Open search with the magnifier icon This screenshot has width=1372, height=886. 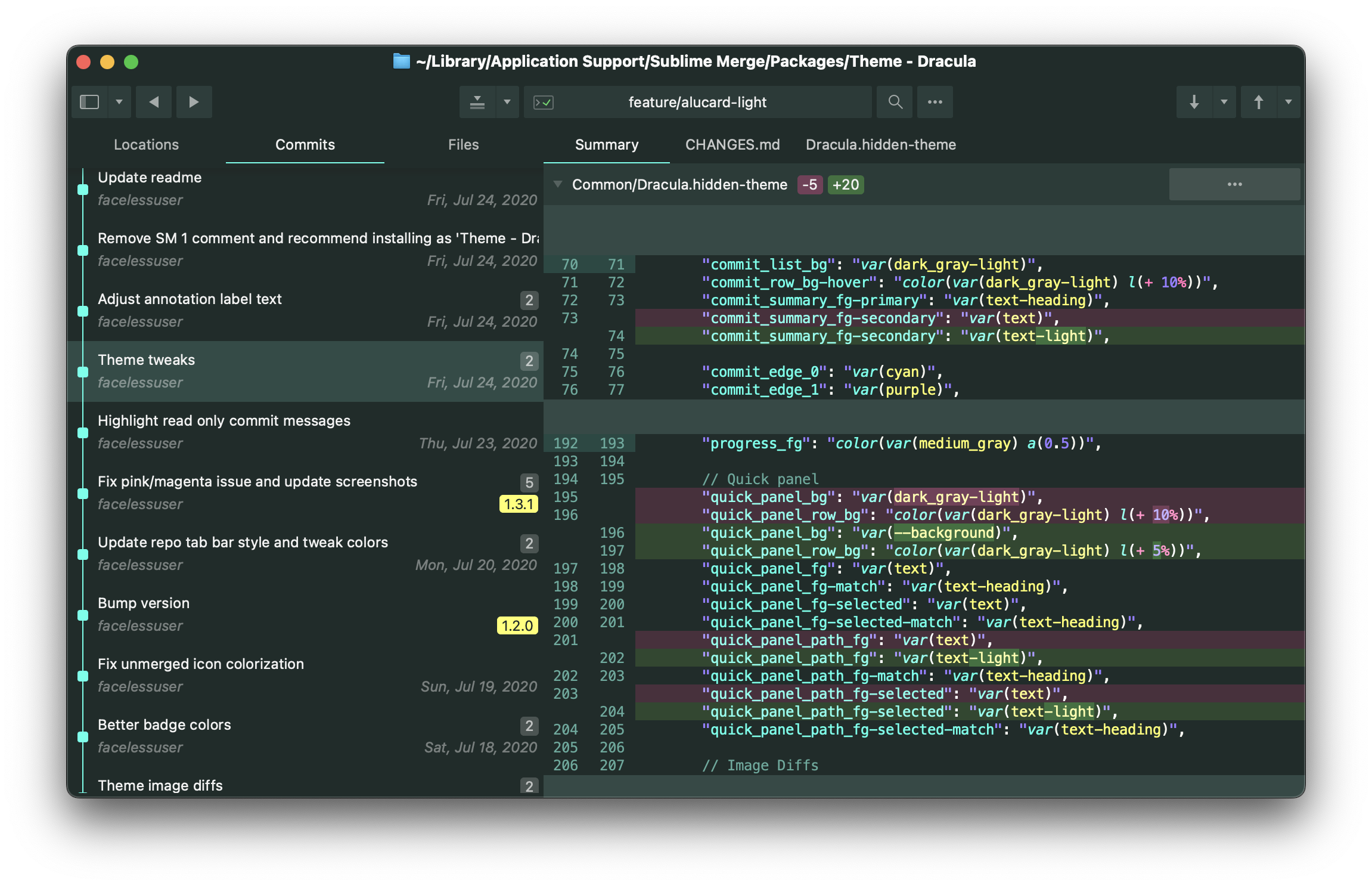895,102
